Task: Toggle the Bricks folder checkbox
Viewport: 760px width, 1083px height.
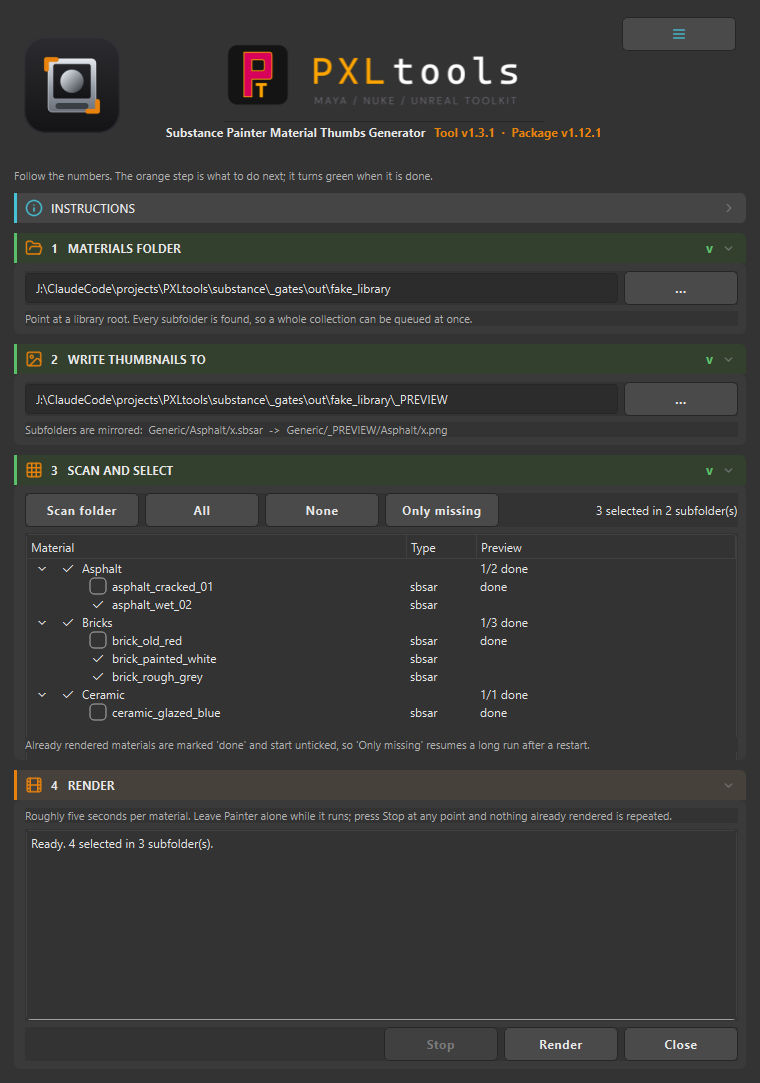Action: pos(68,622)
